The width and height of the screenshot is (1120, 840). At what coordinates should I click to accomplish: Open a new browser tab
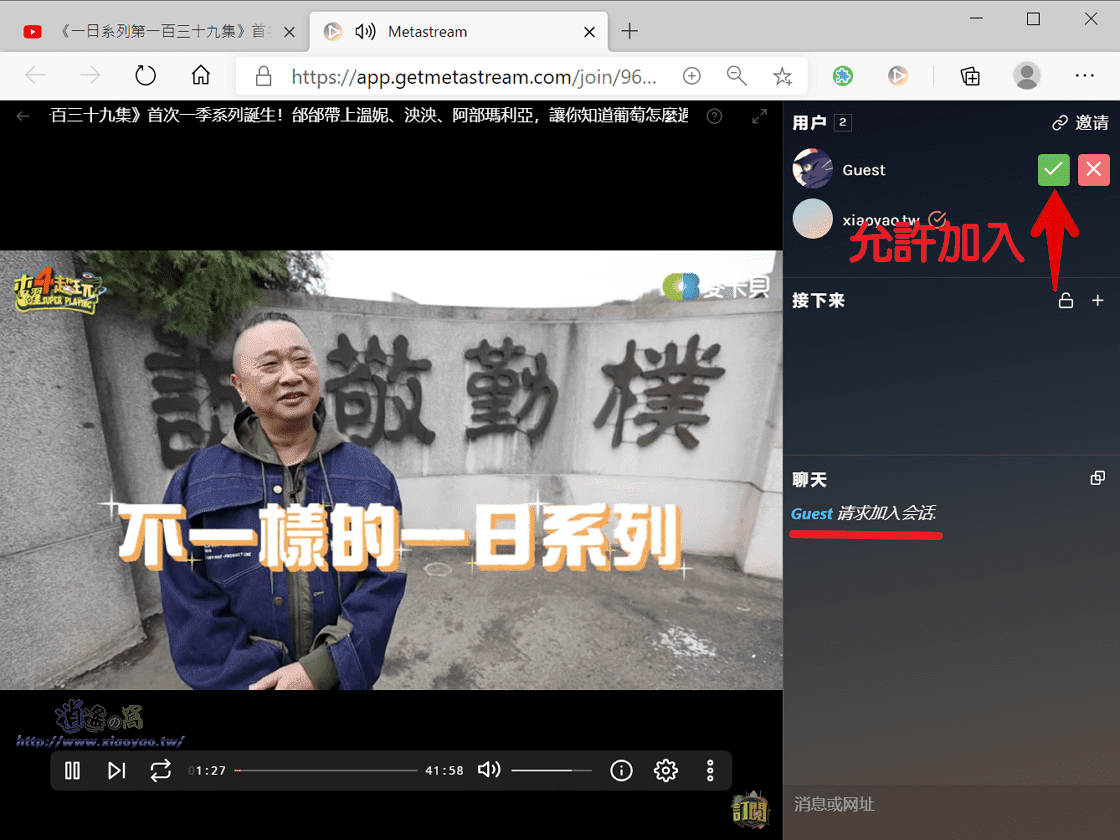point(629,31)
